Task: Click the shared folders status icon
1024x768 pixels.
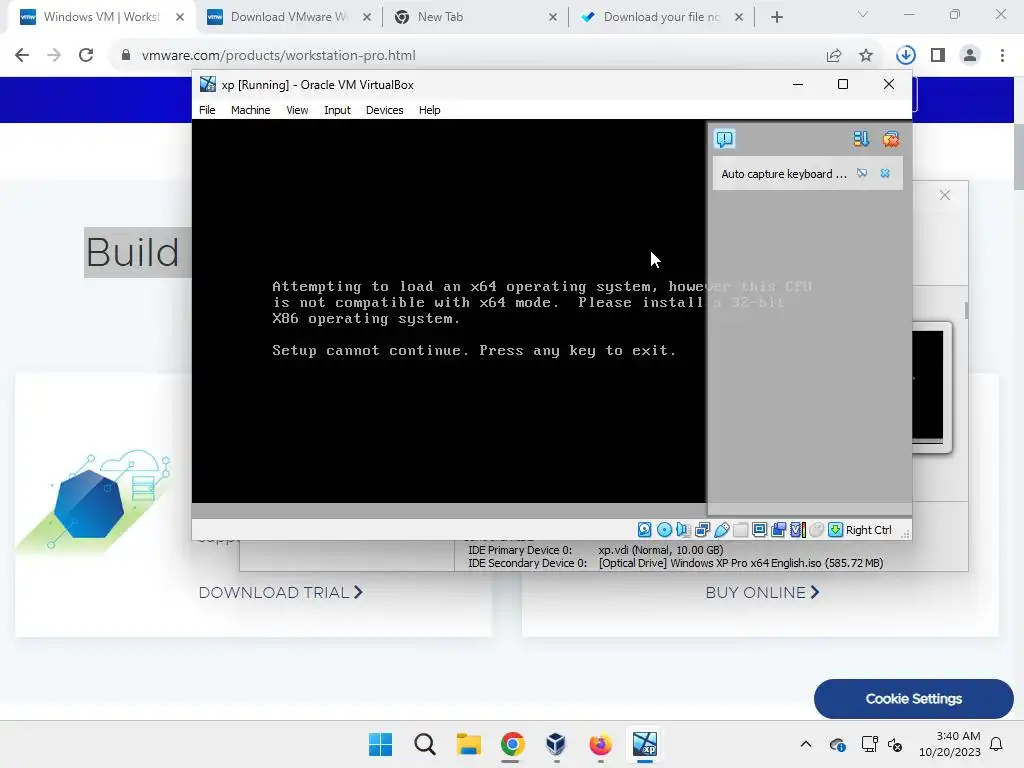Action: [741, 530]
